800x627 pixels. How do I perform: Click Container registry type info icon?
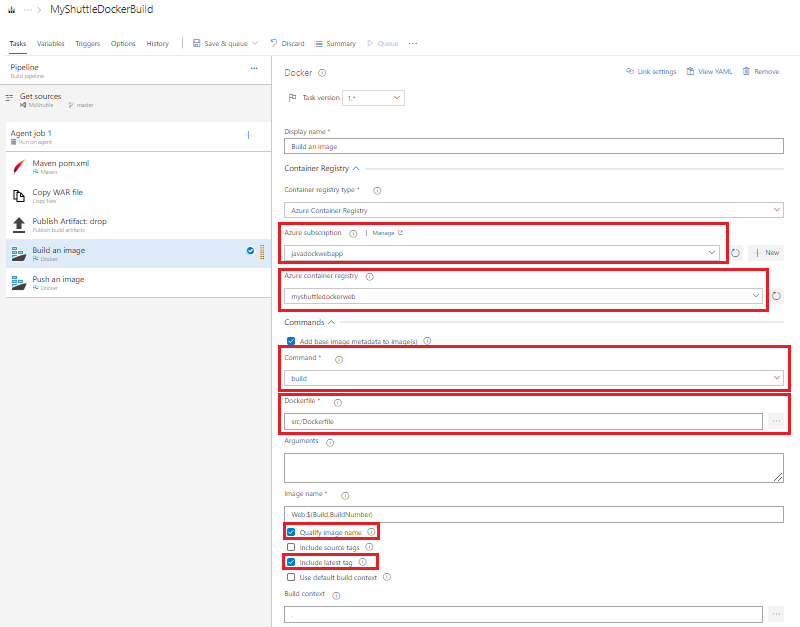[x=377, y=190]
